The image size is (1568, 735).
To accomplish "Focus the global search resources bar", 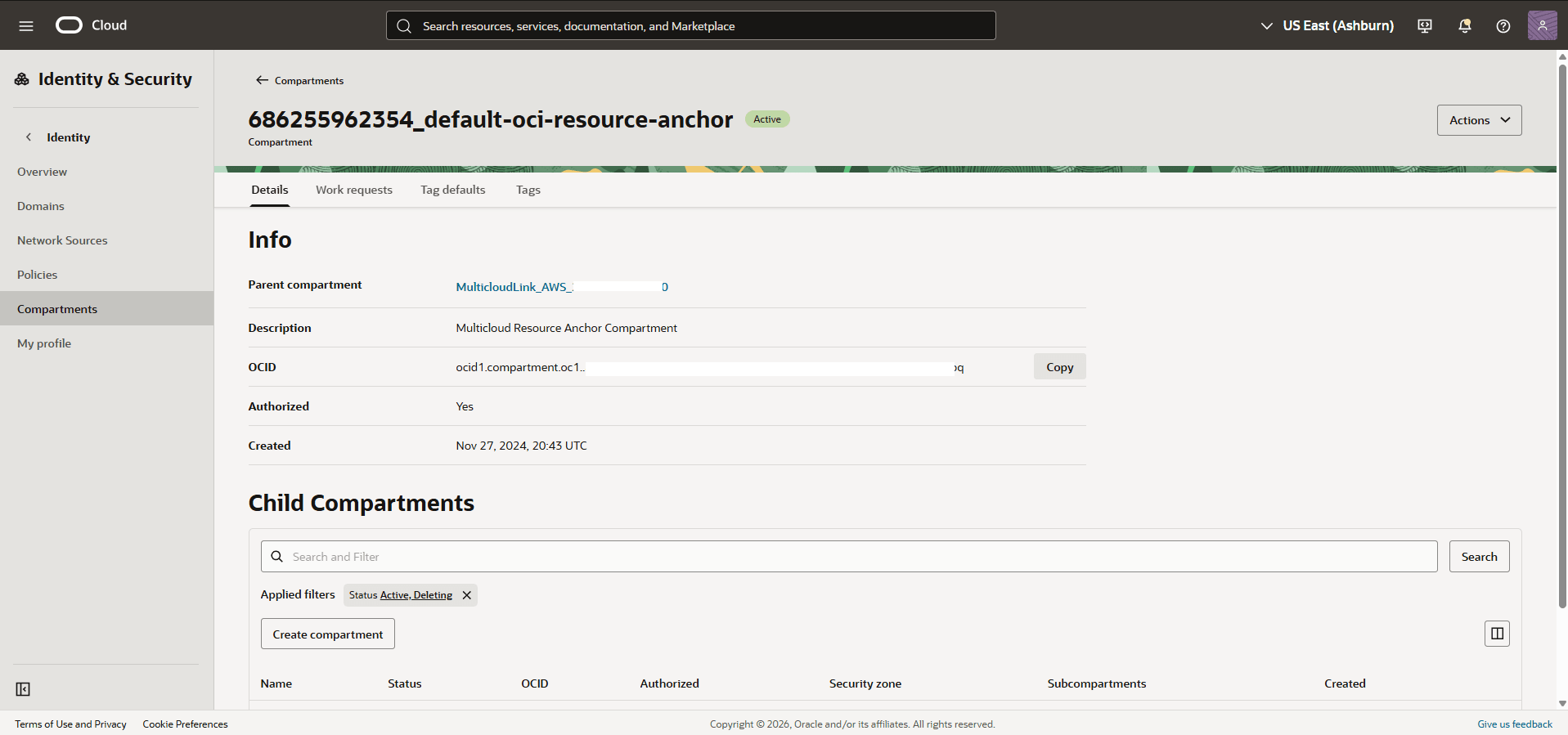I will coord(691,26).
